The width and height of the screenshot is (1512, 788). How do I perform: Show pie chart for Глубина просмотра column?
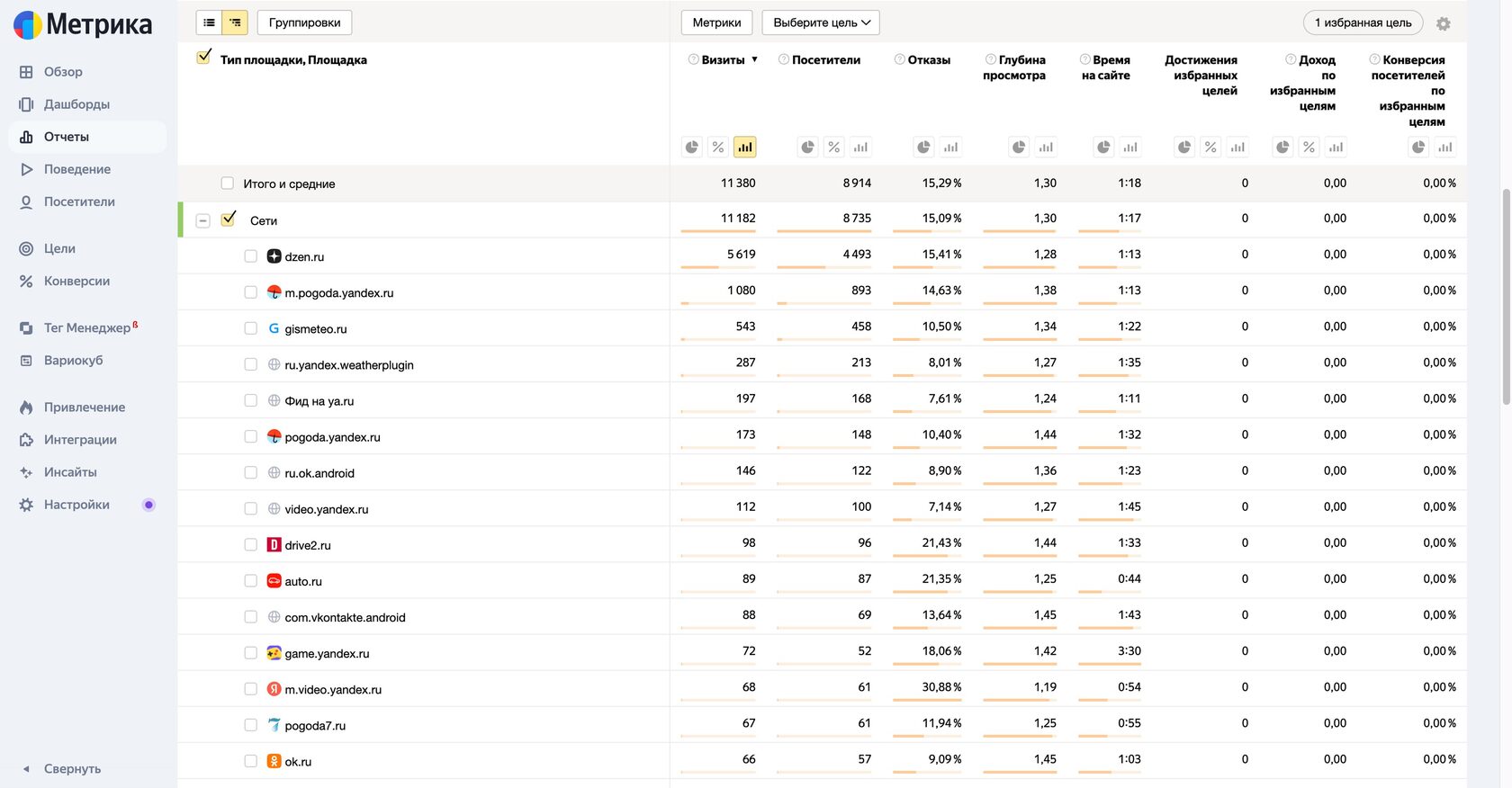pyautogui.click(x=1019, y=147)
